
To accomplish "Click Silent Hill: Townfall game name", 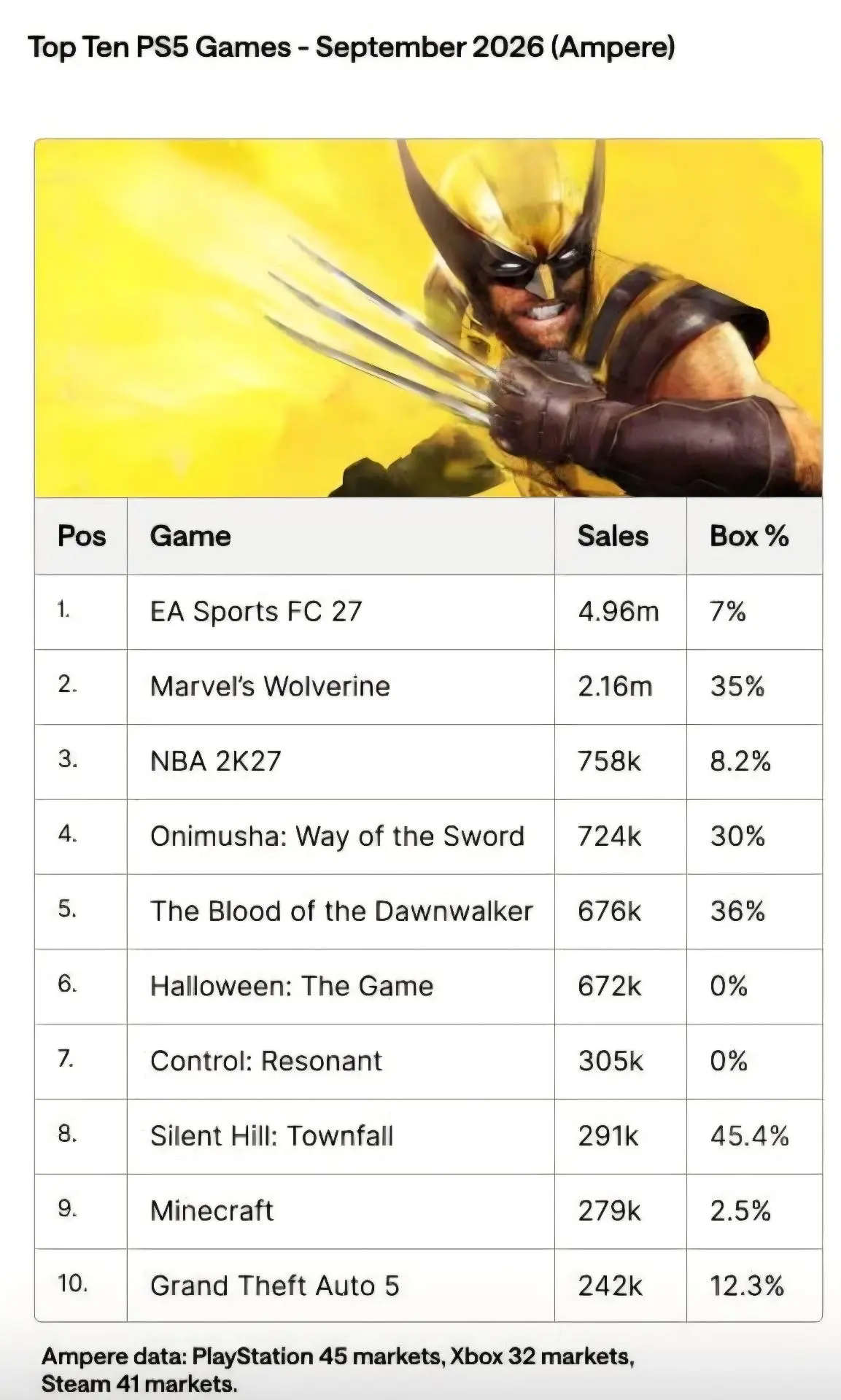I will [x=271, y=1136].
